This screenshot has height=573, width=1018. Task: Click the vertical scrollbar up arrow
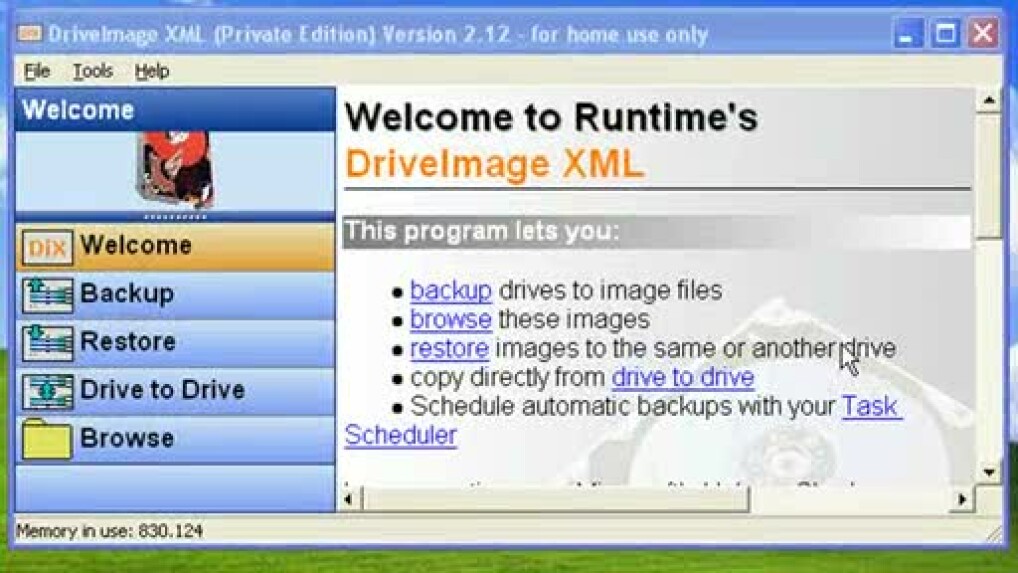[988, 101]
